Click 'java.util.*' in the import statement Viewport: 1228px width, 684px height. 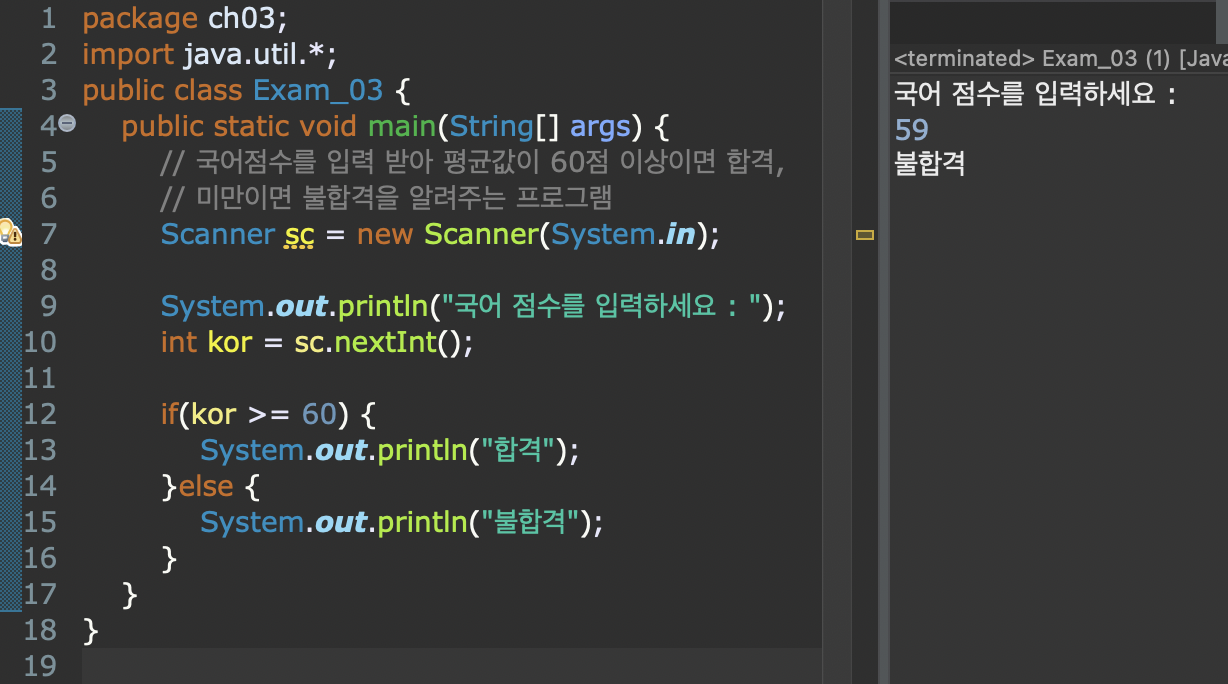[x=255, y=54]
